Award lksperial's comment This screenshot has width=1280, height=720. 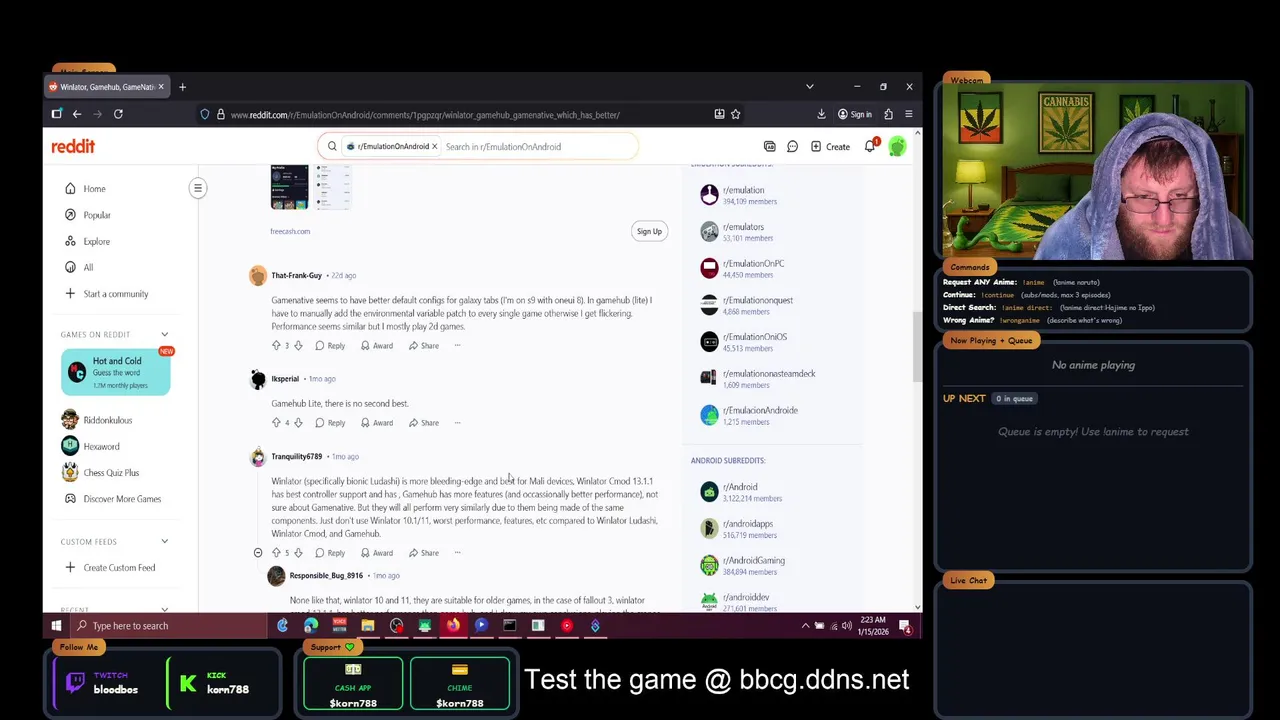(x=377, y=423)
